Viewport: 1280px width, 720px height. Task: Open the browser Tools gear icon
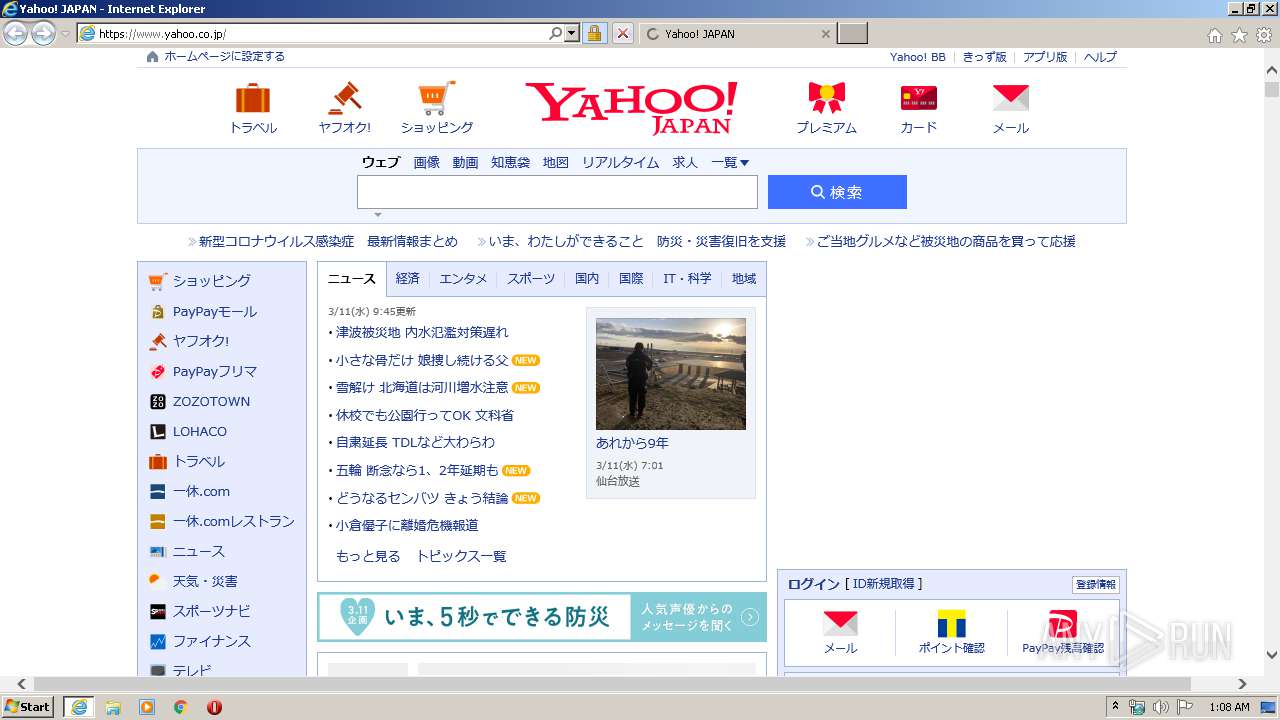(x=1264, y=35)
